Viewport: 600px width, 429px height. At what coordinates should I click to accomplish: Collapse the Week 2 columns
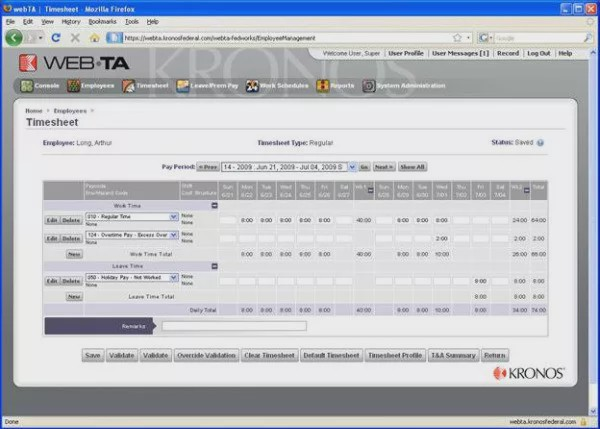tap(527, 190)
